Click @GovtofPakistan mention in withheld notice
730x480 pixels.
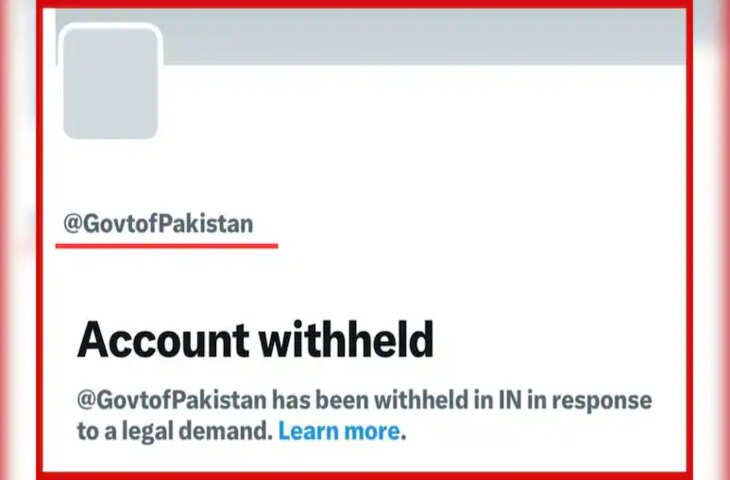click(172, 400)
